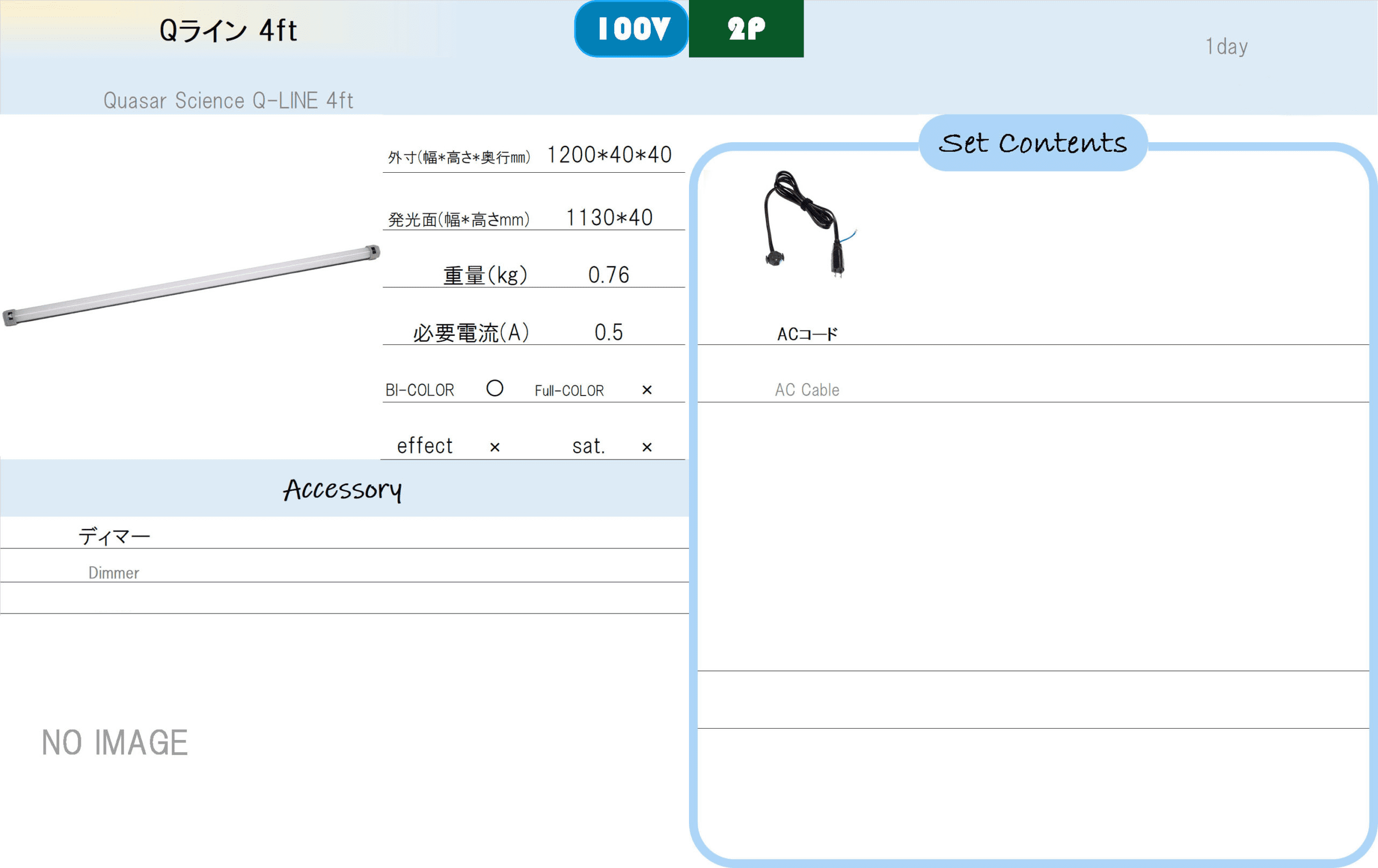
Task: Click the blue 100V voltage badge
Action: [631, 29]
